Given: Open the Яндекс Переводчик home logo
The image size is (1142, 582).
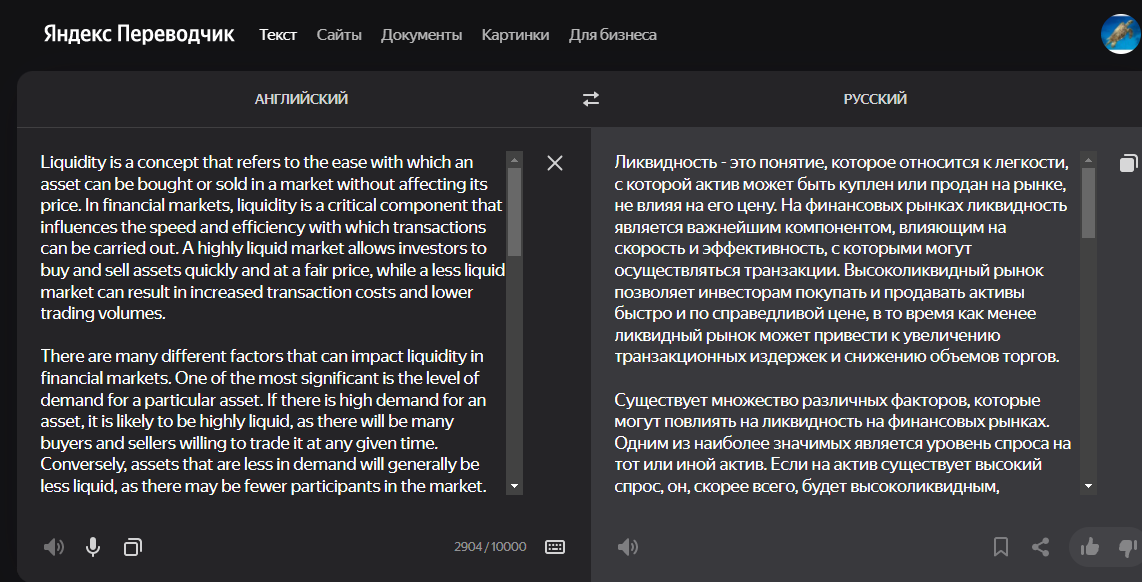Looking at the screenshot, I should 139,34.
